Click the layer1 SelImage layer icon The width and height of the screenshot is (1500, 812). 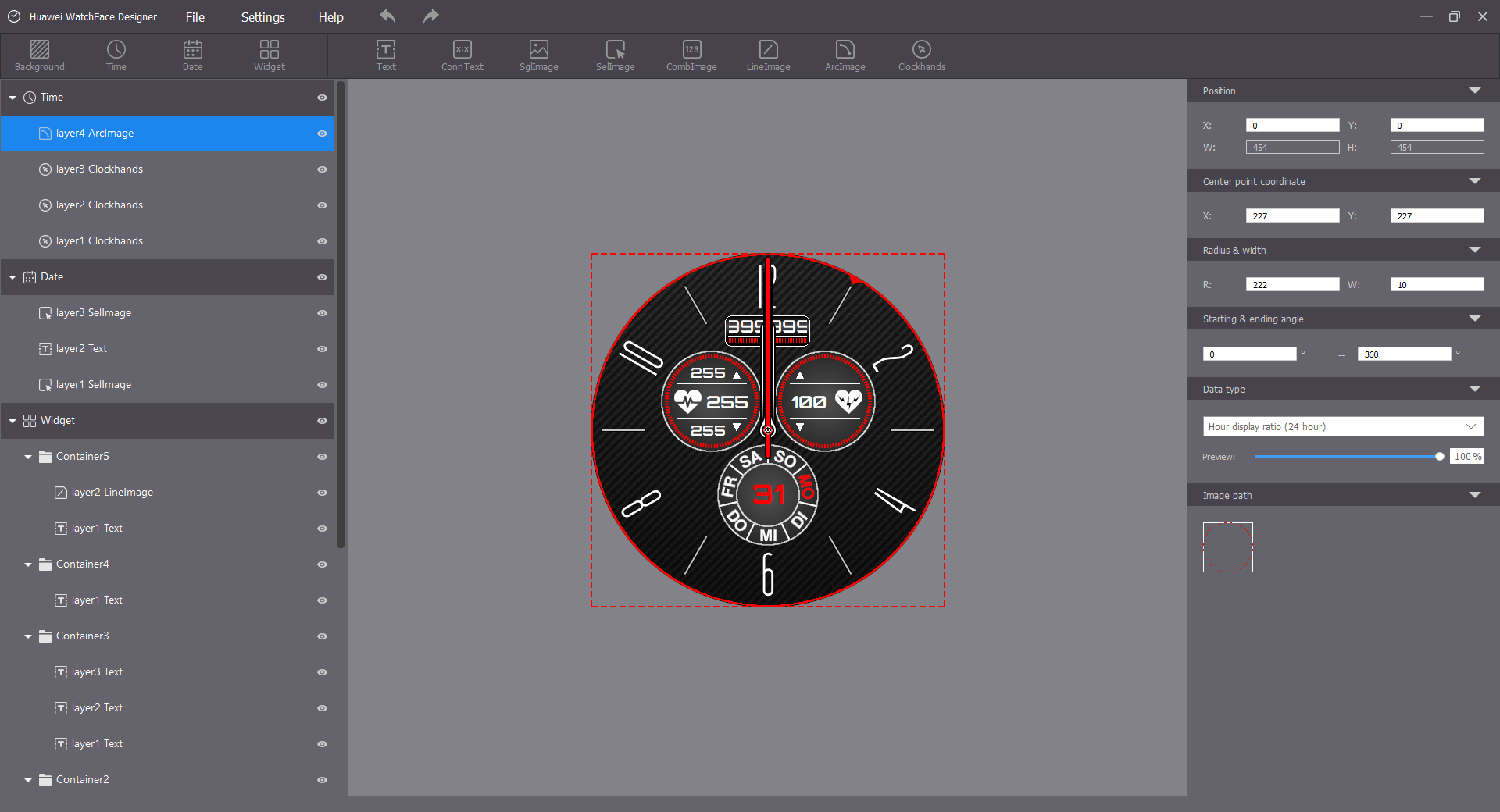[x=45, y=385]
